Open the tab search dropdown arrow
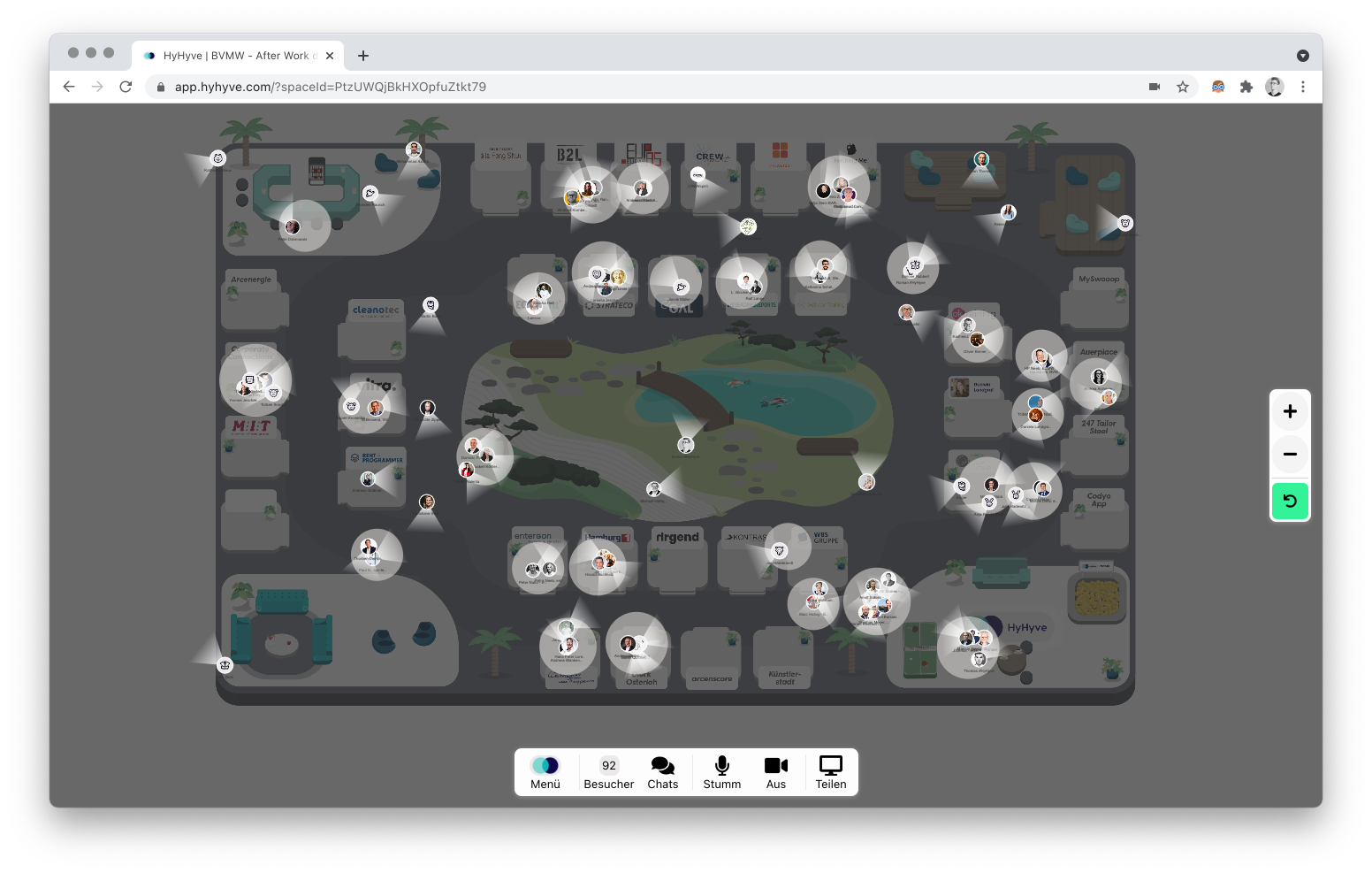The height and width of the screenshot is (873, 1372). 1303,56
